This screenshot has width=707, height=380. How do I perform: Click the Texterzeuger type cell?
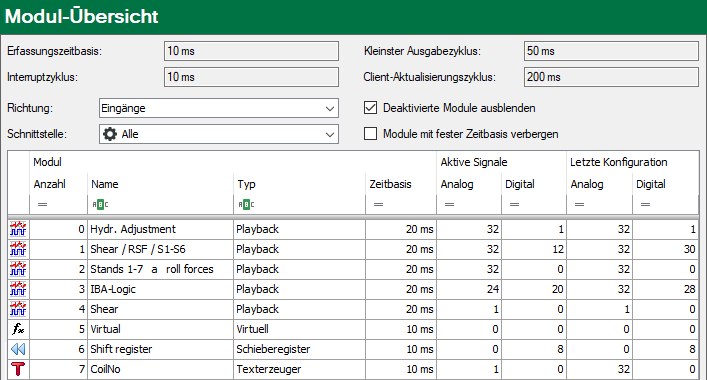pyautogui.click(x=300, y=369)
